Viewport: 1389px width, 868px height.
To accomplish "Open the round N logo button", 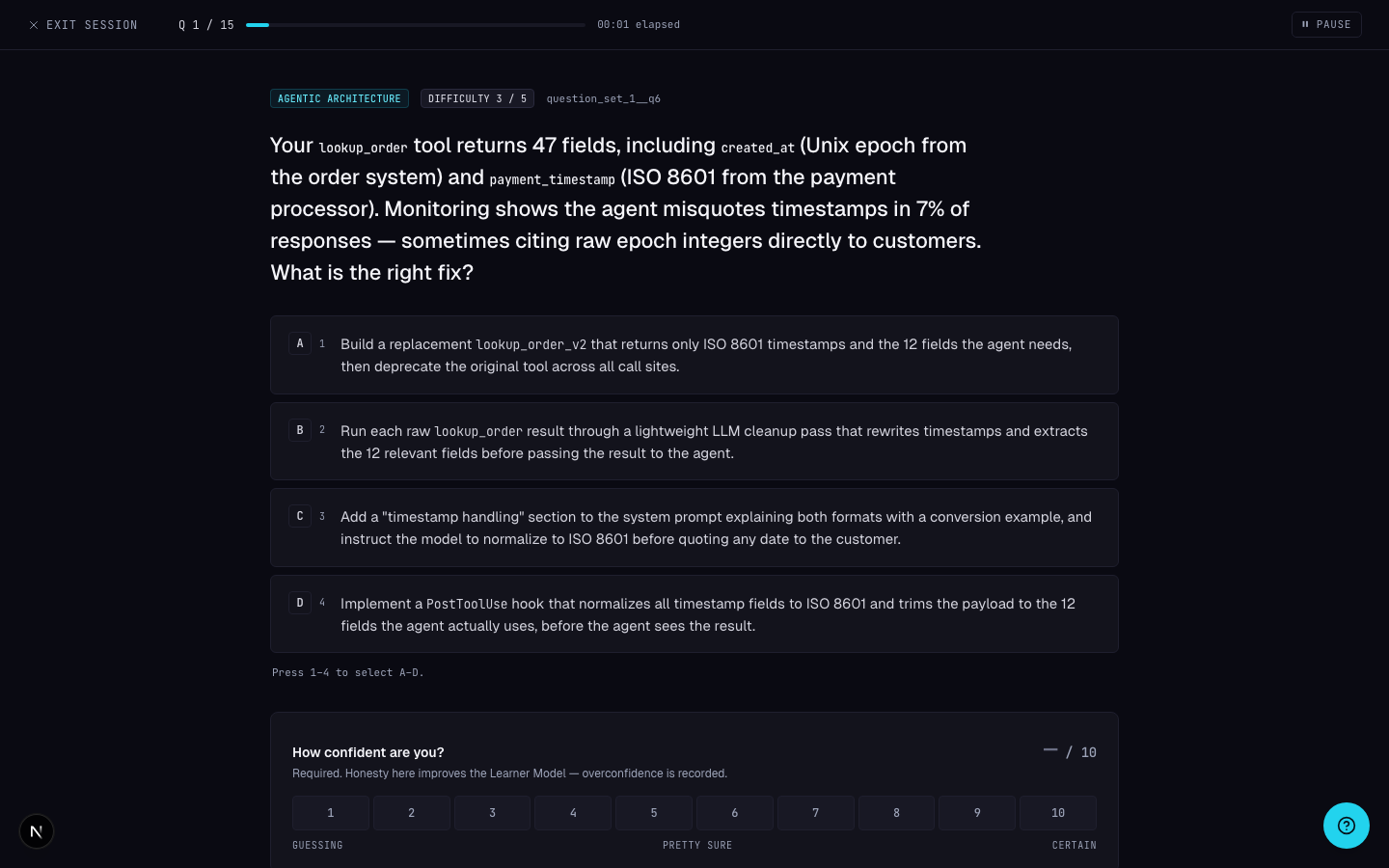I will [x=37, y=831].
